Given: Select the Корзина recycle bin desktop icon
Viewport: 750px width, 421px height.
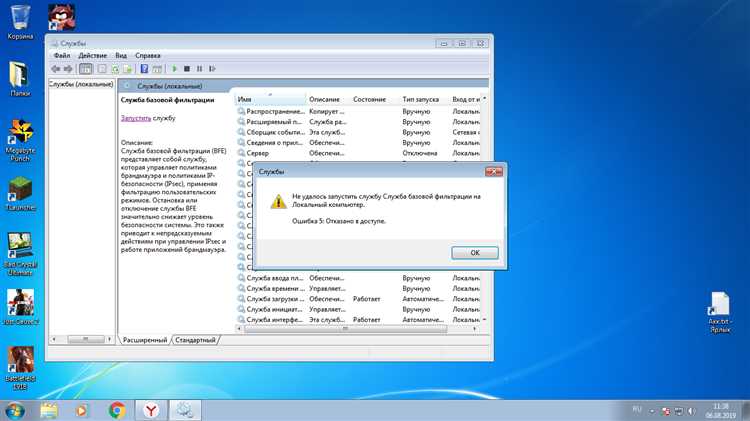Looking at the screenshot, I should click(x=20, y=22).
